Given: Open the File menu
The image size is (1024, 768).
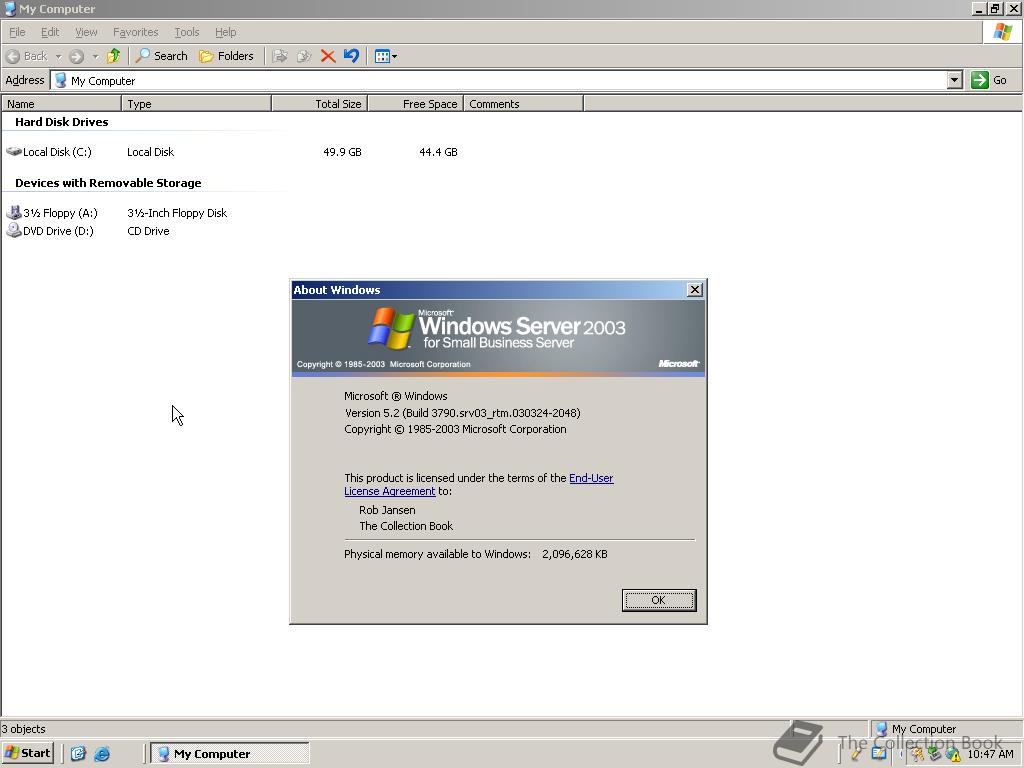Looking at the screenshot, I should tap(17, 32).
